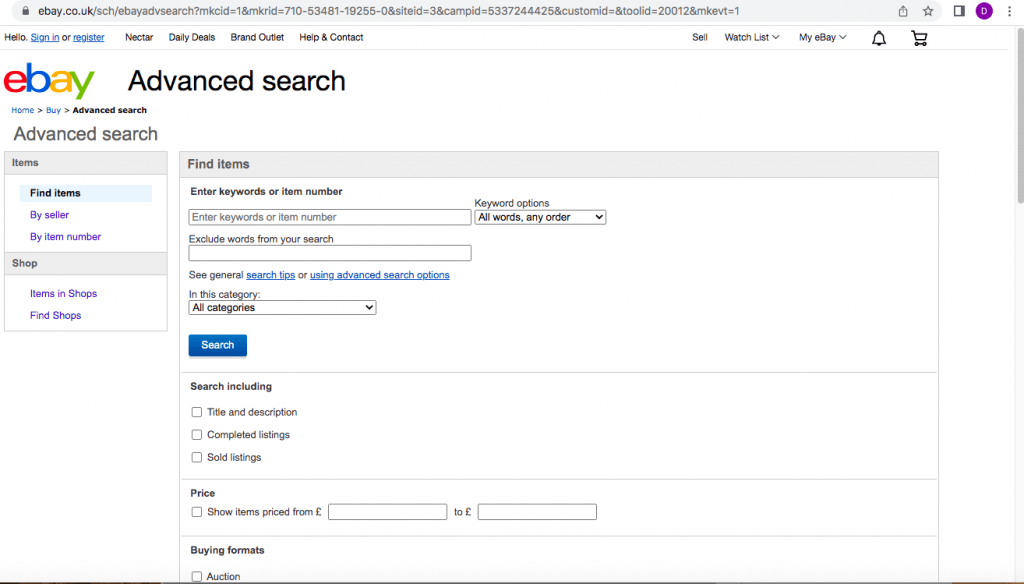Click the address bar padlock icon
The width and height of the screenshot is (1024, 584).
click(x=26, y=11)
